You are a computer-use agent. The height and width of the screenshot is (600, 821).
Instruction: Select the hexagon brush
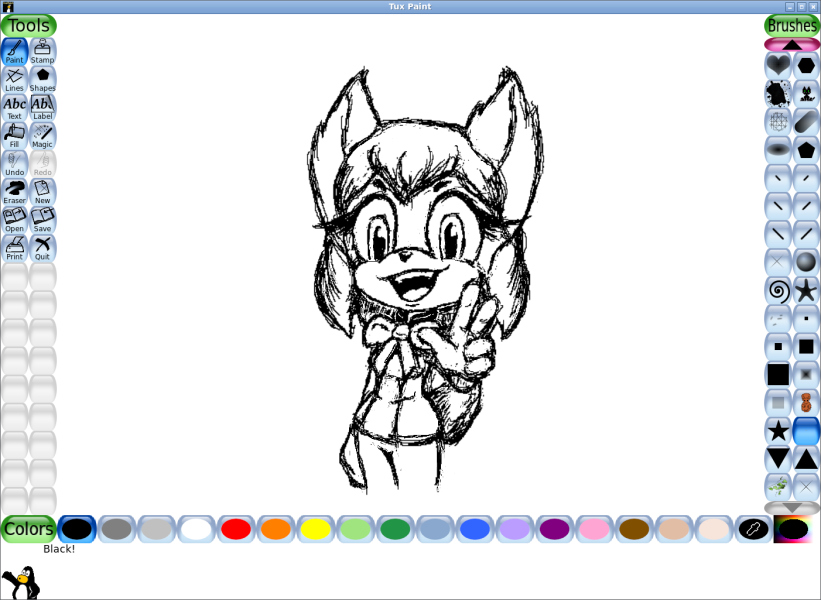[806, 65]
